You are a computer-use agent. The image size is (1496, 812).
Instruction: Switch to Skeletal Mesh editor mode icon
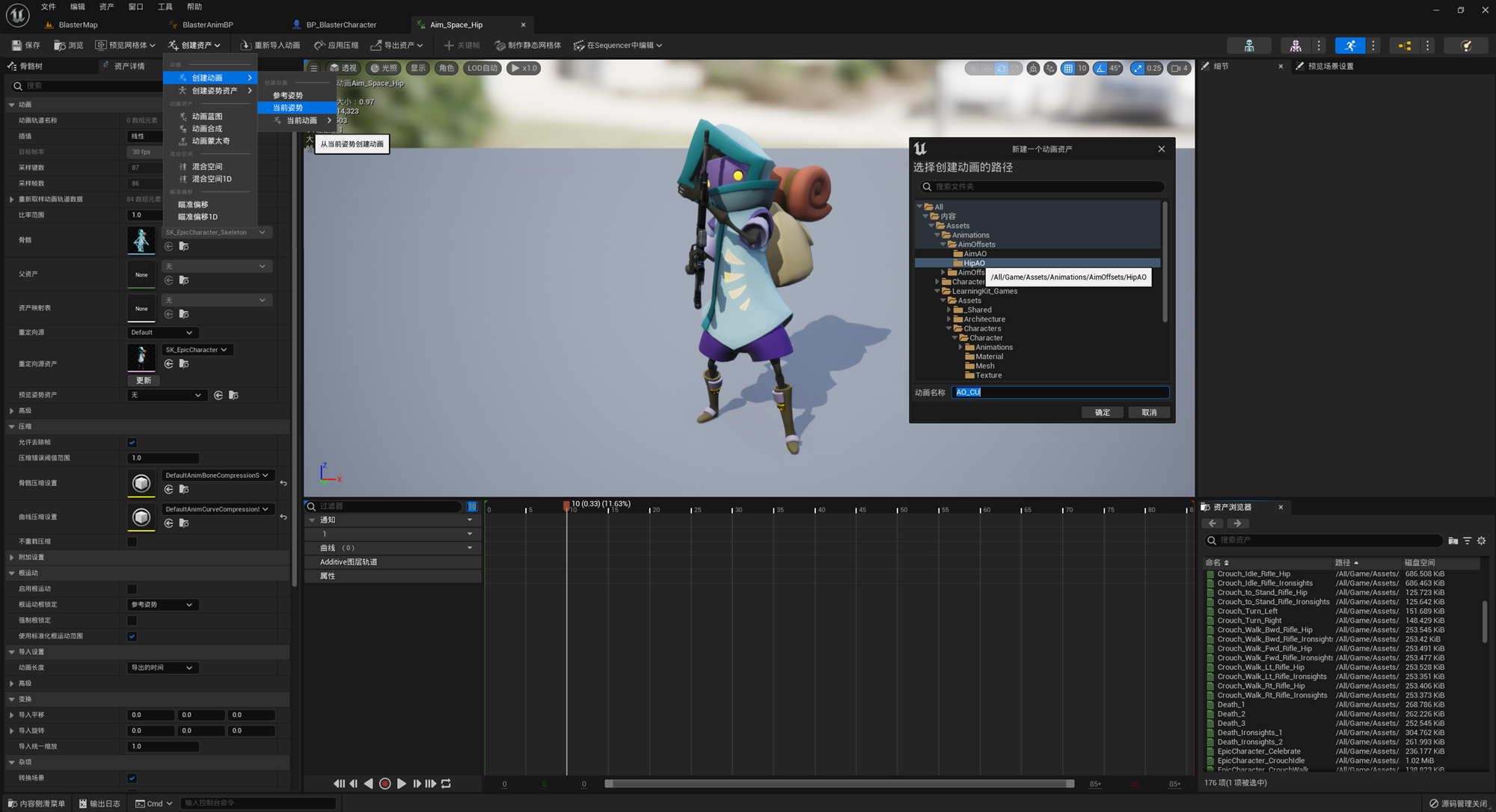coord(1296,46)
